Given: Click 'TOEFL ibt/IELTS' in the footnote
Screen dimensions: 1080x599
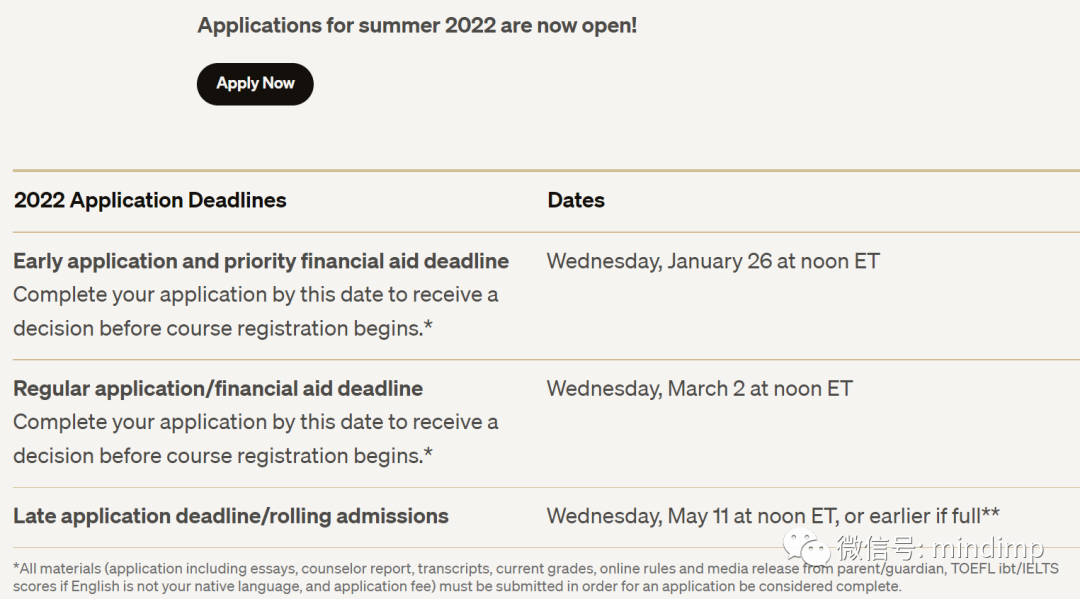Looking at the screenshot, I should click(x=1004, y=569).
